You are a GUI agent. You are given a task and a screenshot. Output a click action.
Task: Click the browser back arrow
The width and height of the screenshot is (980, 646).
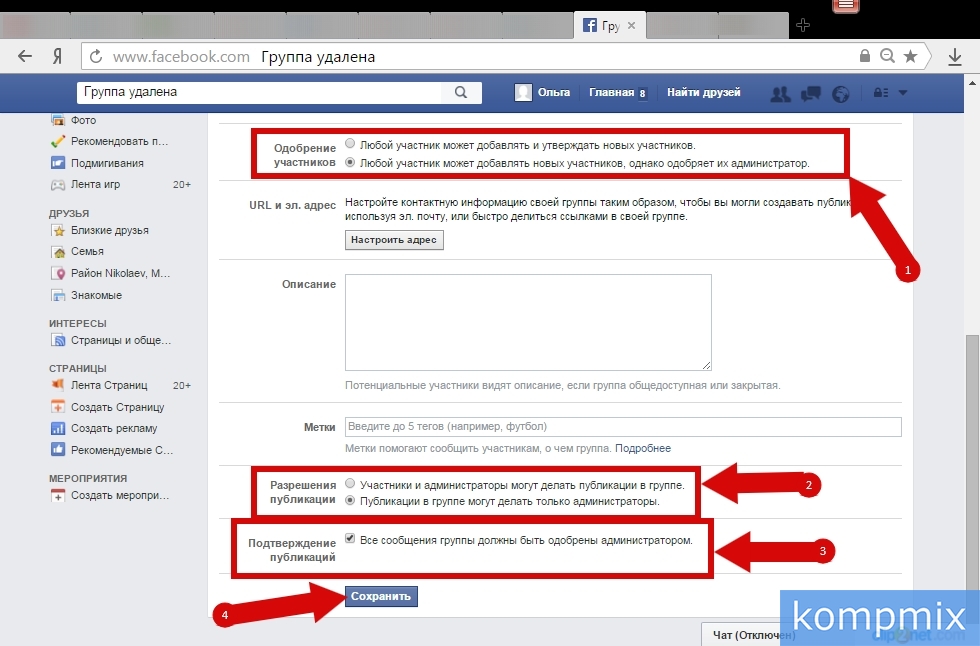point(25,57)
